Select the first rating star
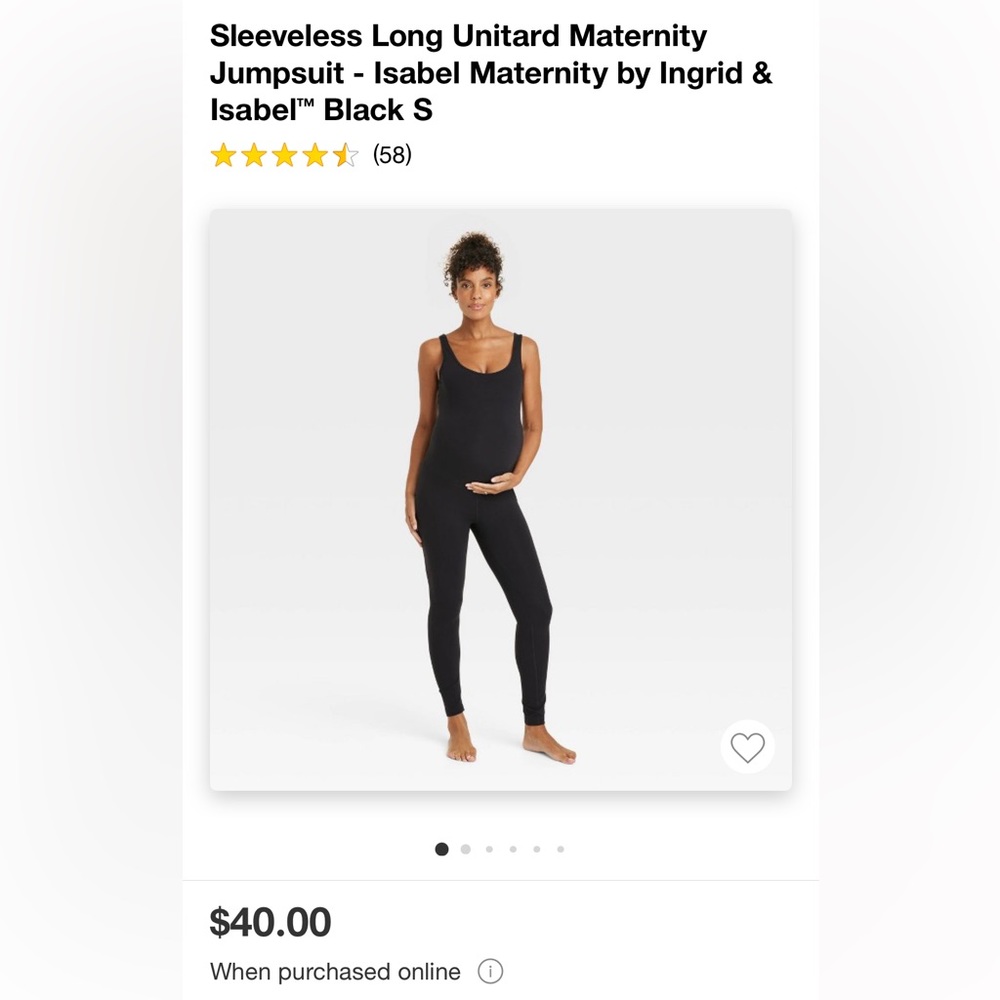Viewport: 1000px width, 1000px height. point(222,155)
